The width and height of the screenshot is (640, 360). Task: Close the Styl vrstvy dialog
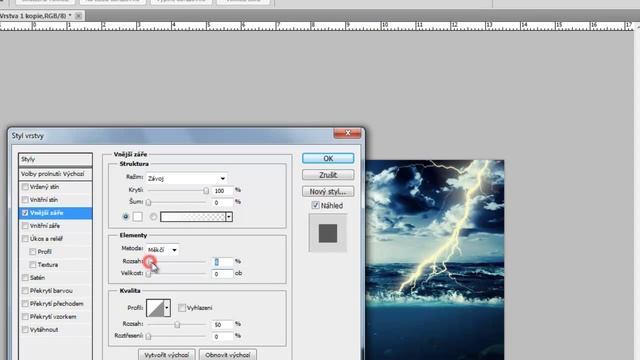(x=347, y=133)
